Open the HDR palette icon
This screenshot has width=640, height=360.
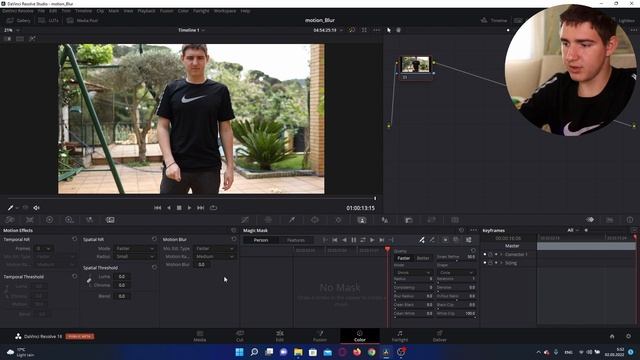(x=69, y=220)
